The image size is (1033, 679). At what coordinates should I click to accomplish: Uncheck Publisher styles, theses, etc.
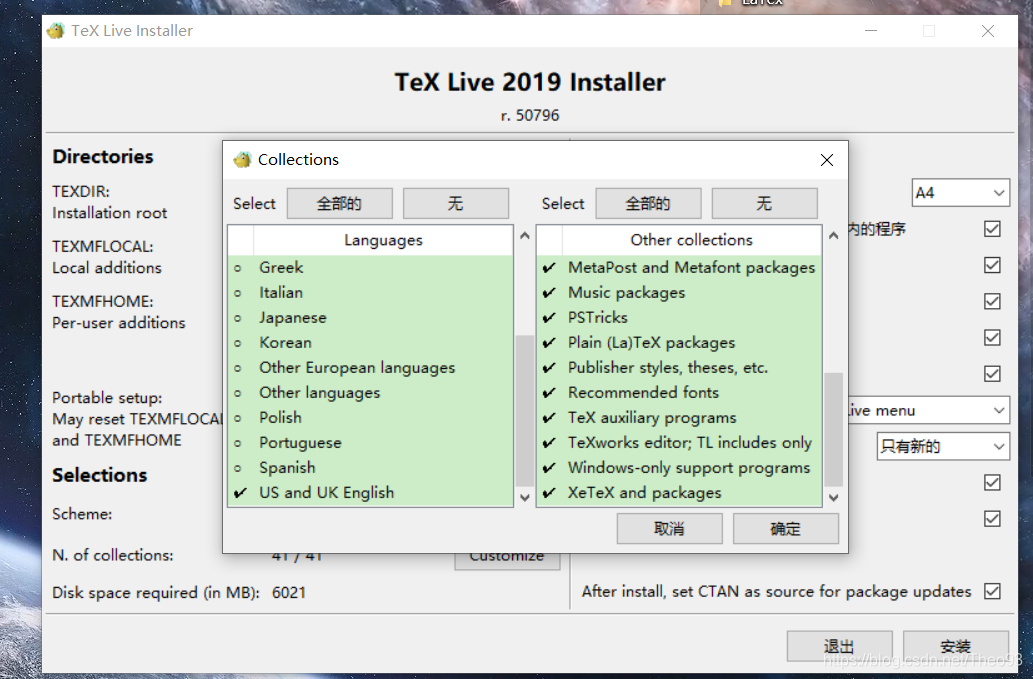point(679,367)
